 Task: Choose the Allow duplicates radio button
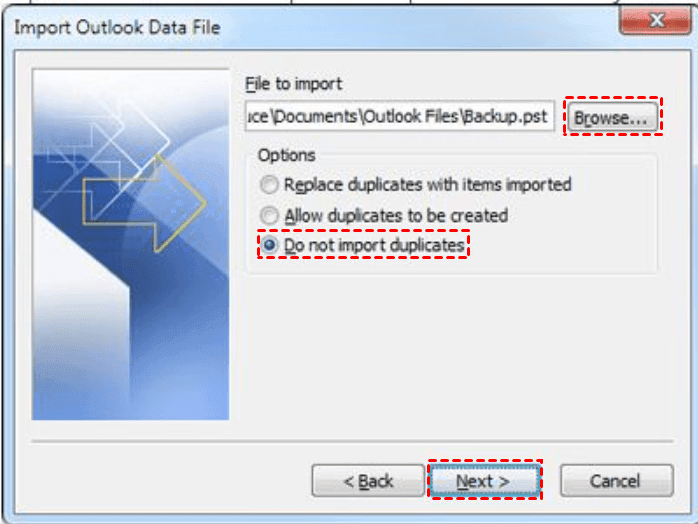268,215
